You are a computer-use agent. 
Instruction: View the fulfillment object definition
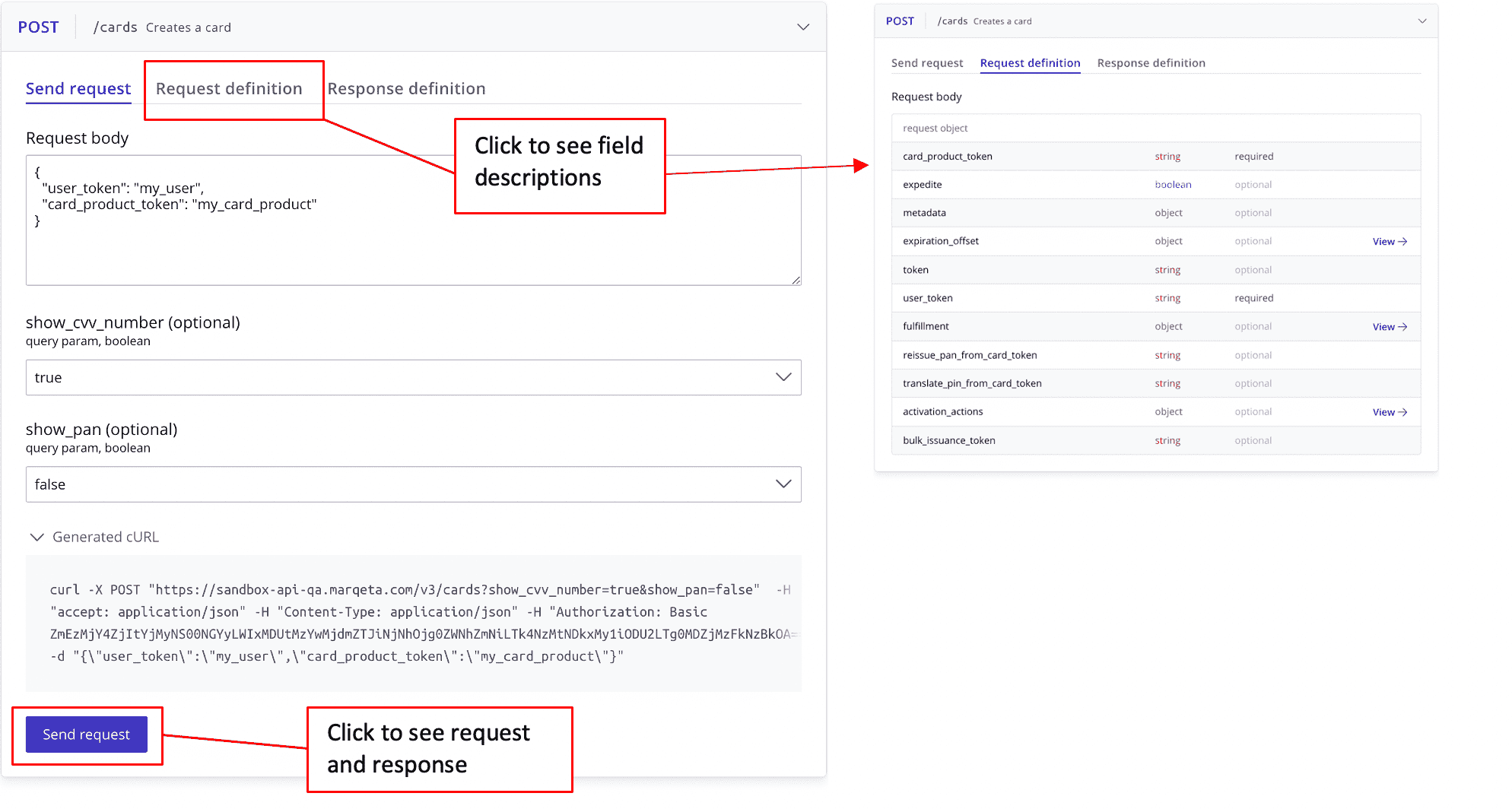pyautogui.click(x=1390, y=326)
